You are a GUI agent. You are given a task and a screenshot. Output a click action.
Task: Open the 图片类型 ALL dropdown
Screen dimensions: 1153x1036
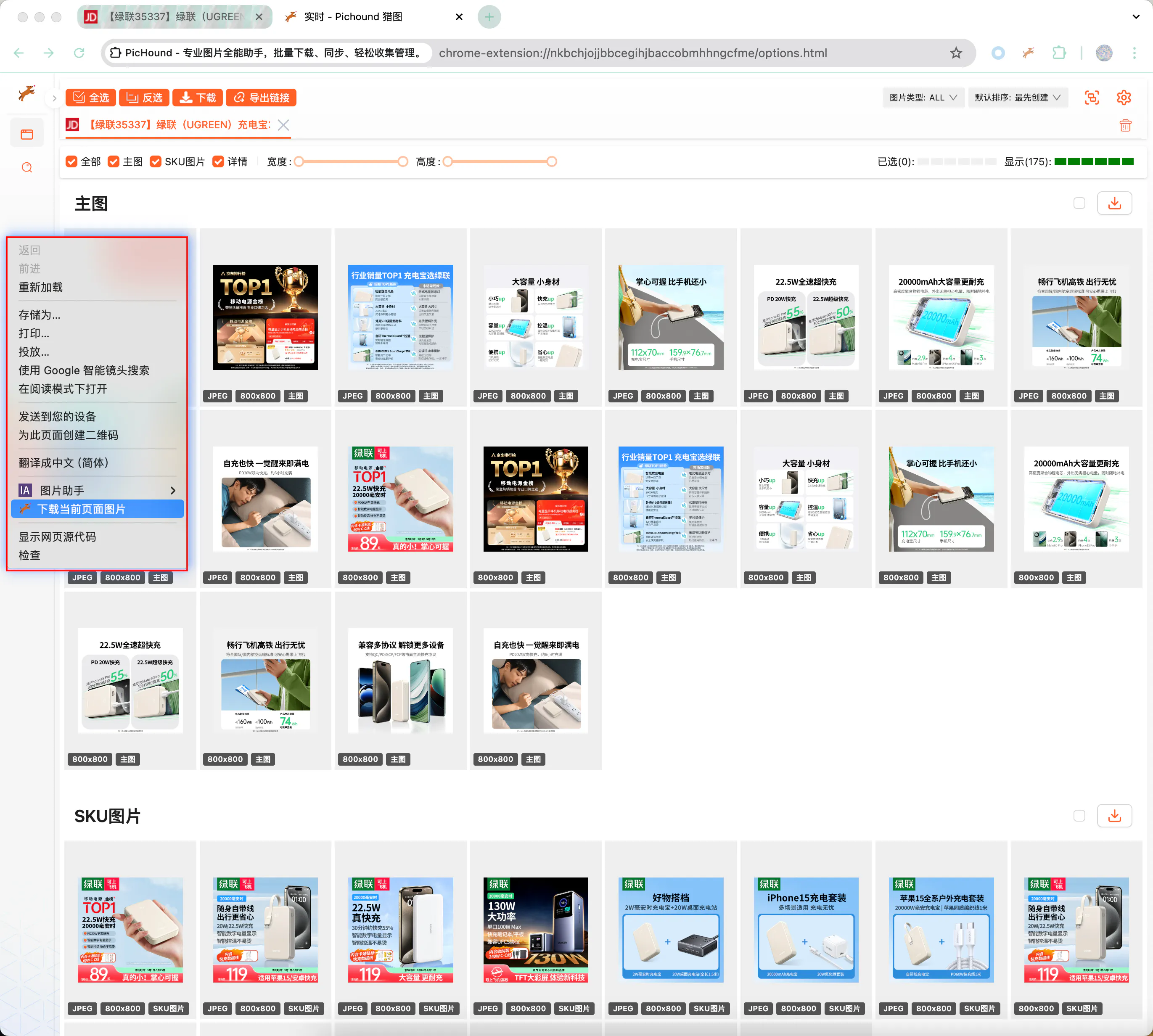coord(923,98)
